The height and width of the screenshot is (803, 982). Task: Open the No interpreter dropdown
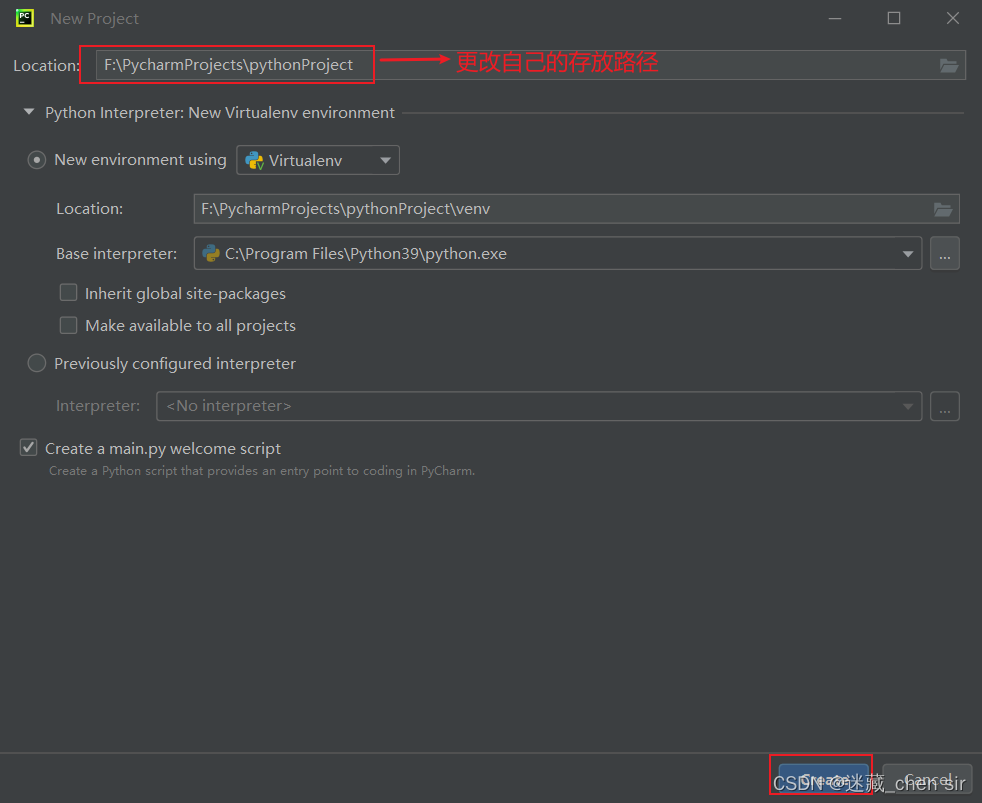click(539, 407)
